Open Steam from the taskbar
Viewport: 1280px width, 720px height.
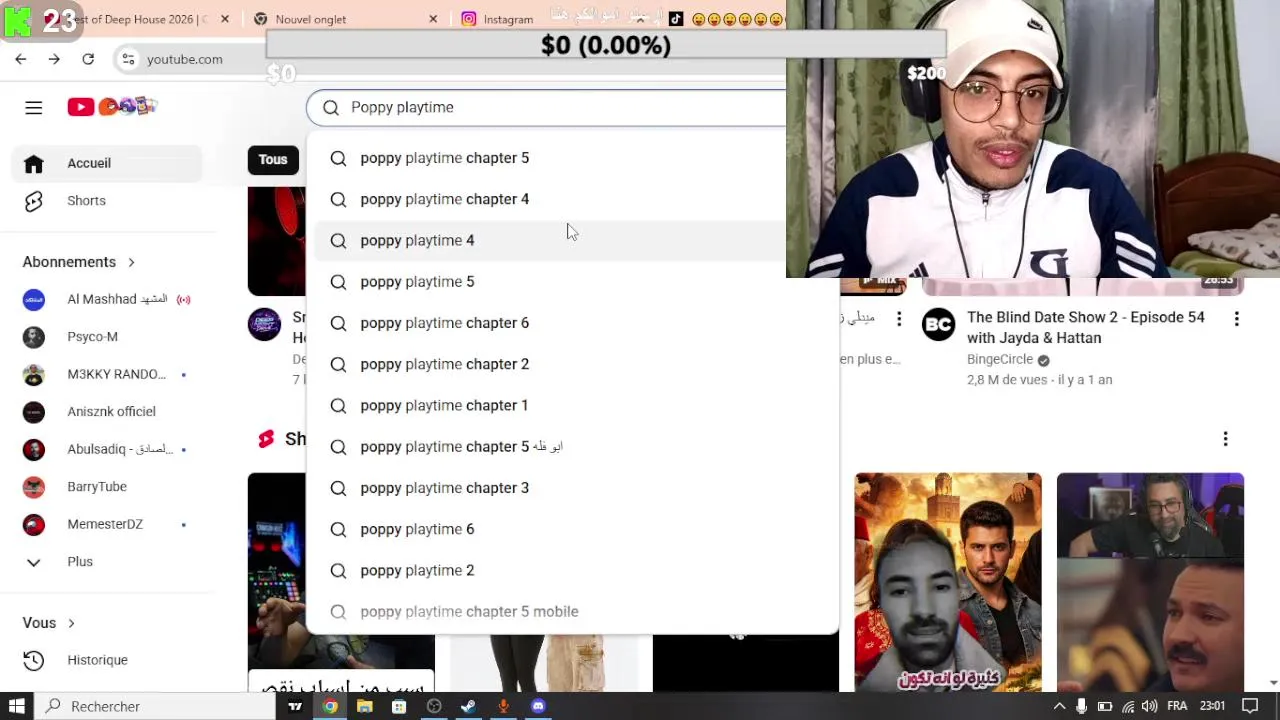[x=468, y=706]
